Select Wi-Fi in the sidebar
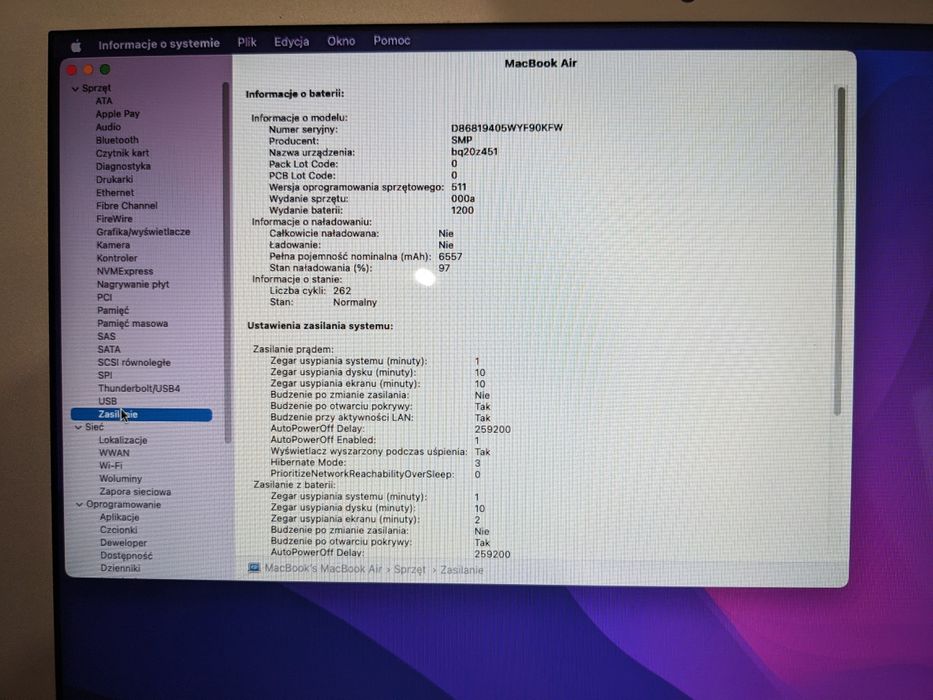This screenshot has height=700, width=933. pyautogui.click(x=111, y=465)
